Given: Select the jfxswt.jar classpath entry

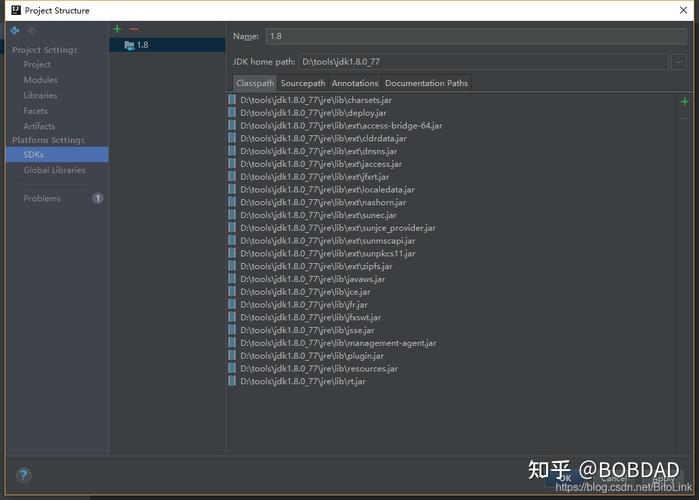Looking at the screenshot, I should pyautogui.click(x=311, y=317).
